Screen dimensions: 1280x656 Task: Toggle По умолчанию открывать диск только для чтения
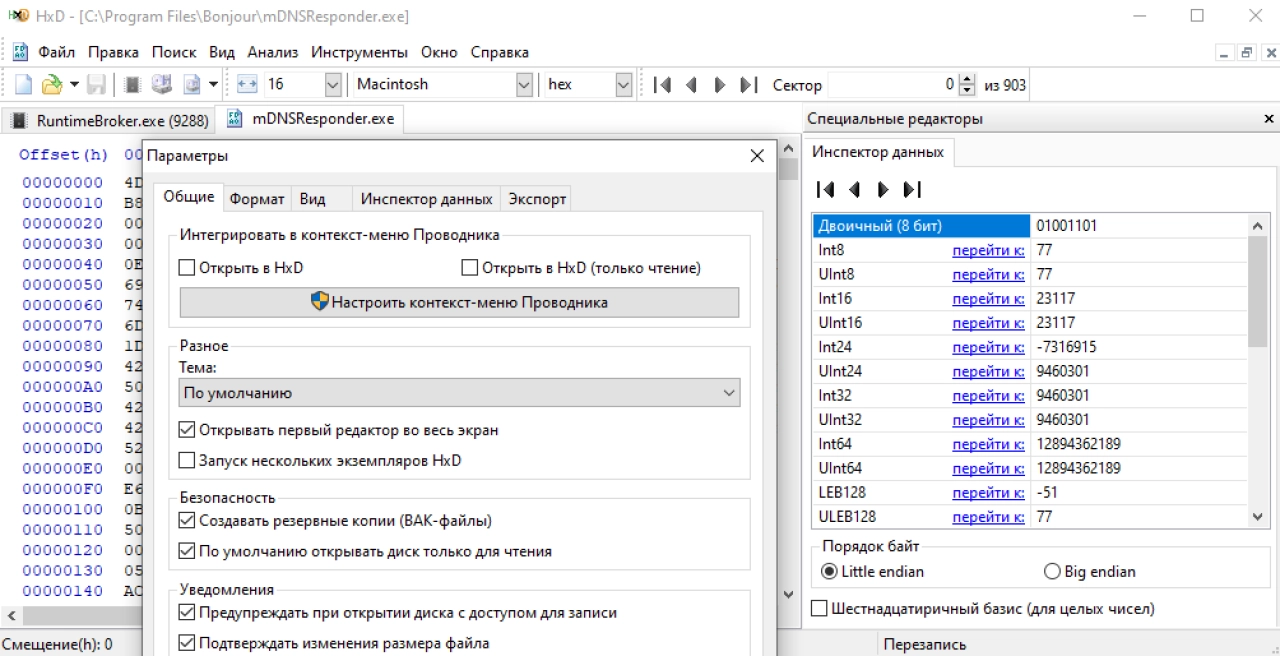tap(187, 551)
